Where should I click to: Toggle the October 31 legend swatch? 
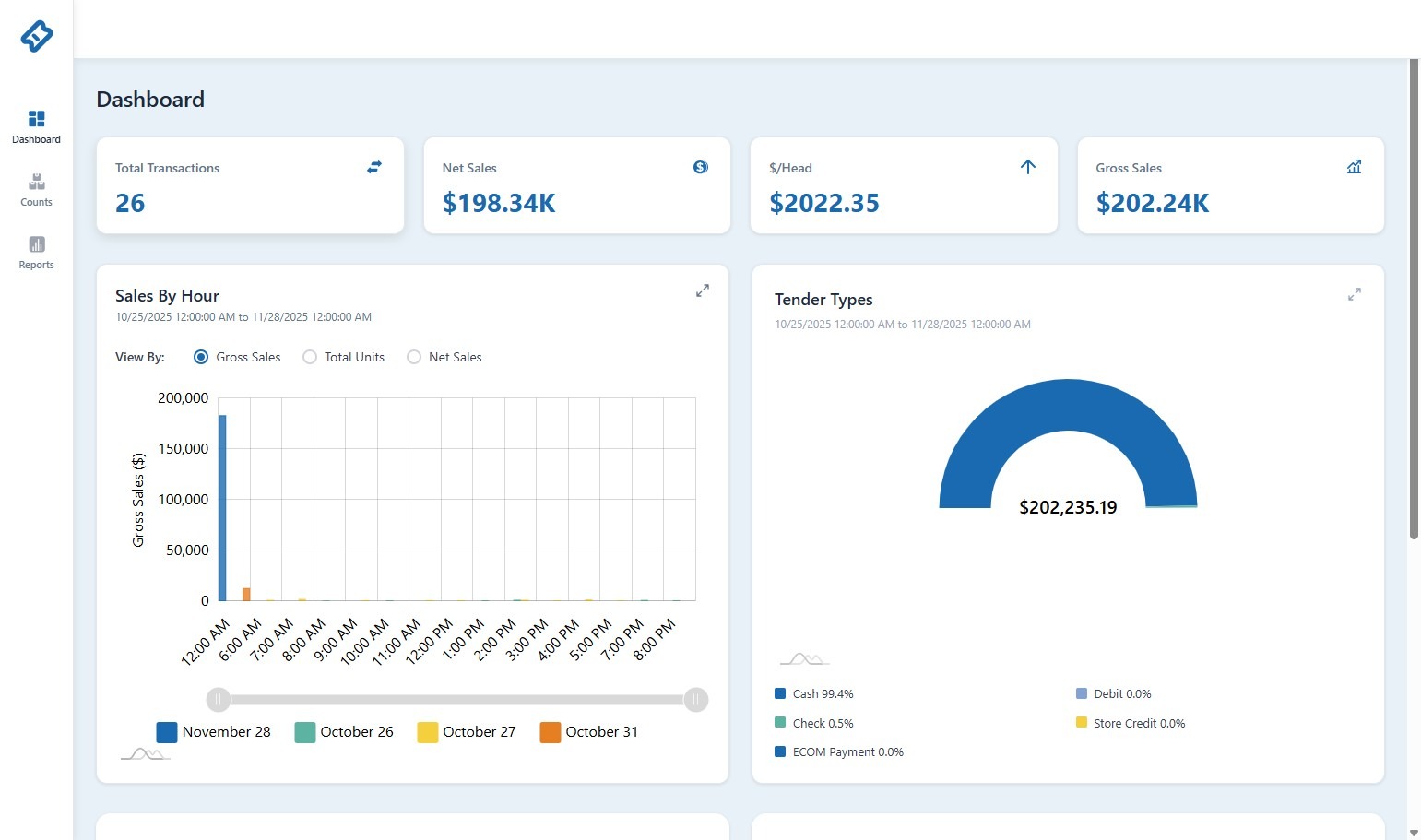pos(551,732)
